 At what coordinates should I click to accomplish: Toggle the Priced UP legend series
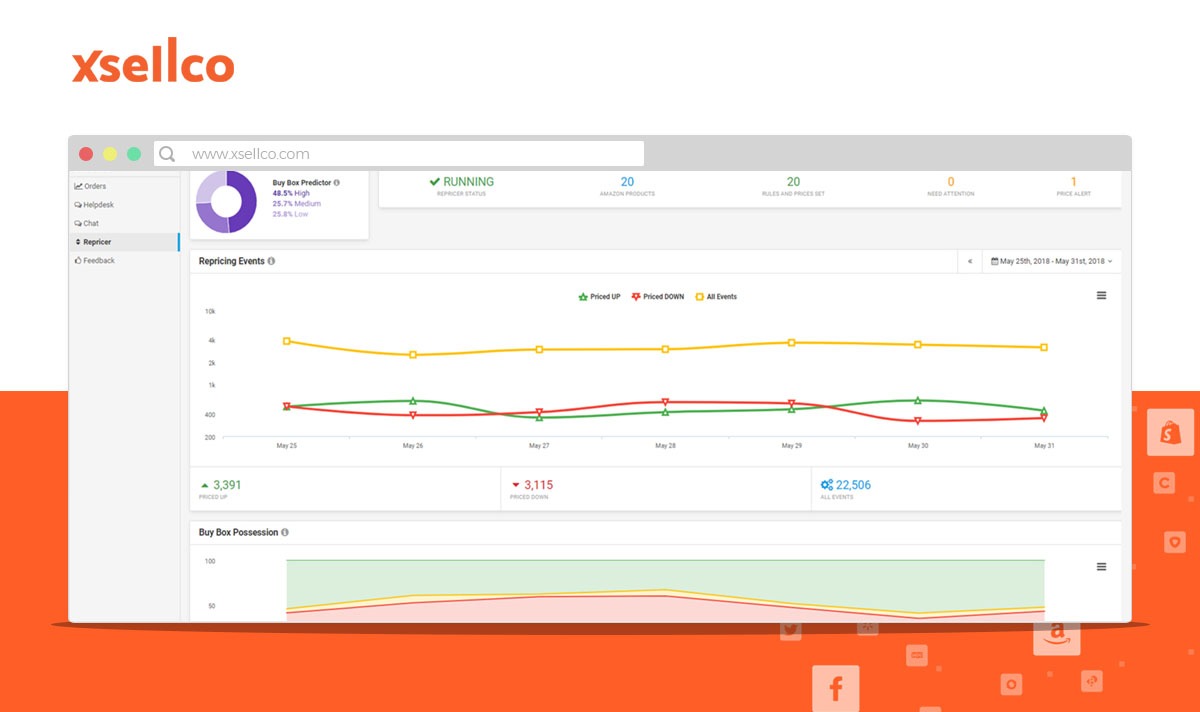(600, 297)
